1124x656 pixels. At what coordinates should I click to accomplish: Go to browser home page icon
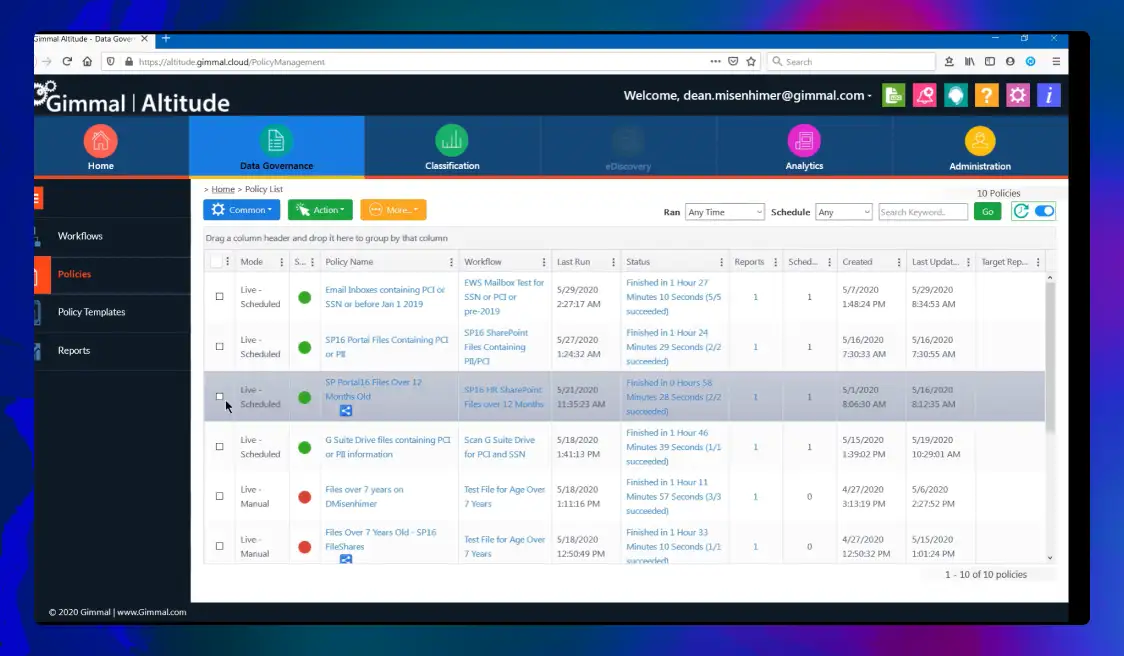pyautogui.click(x=87, y=62)
